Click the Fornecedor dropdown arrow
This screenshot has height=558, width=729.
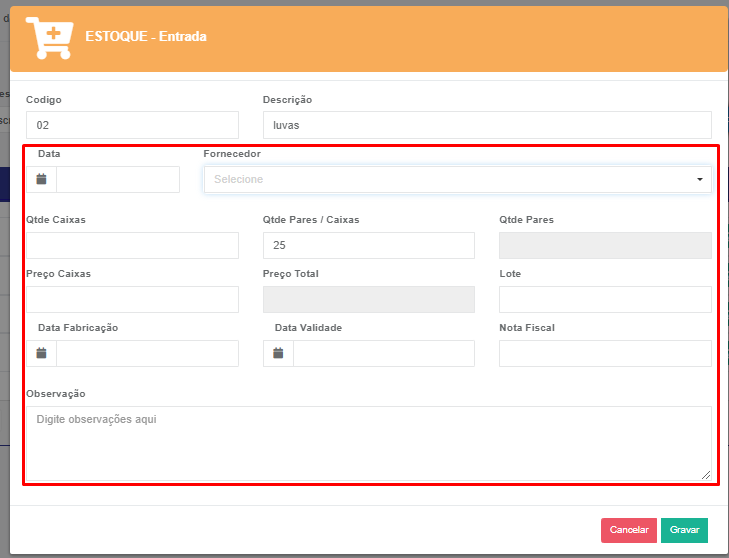coord(699,180)
